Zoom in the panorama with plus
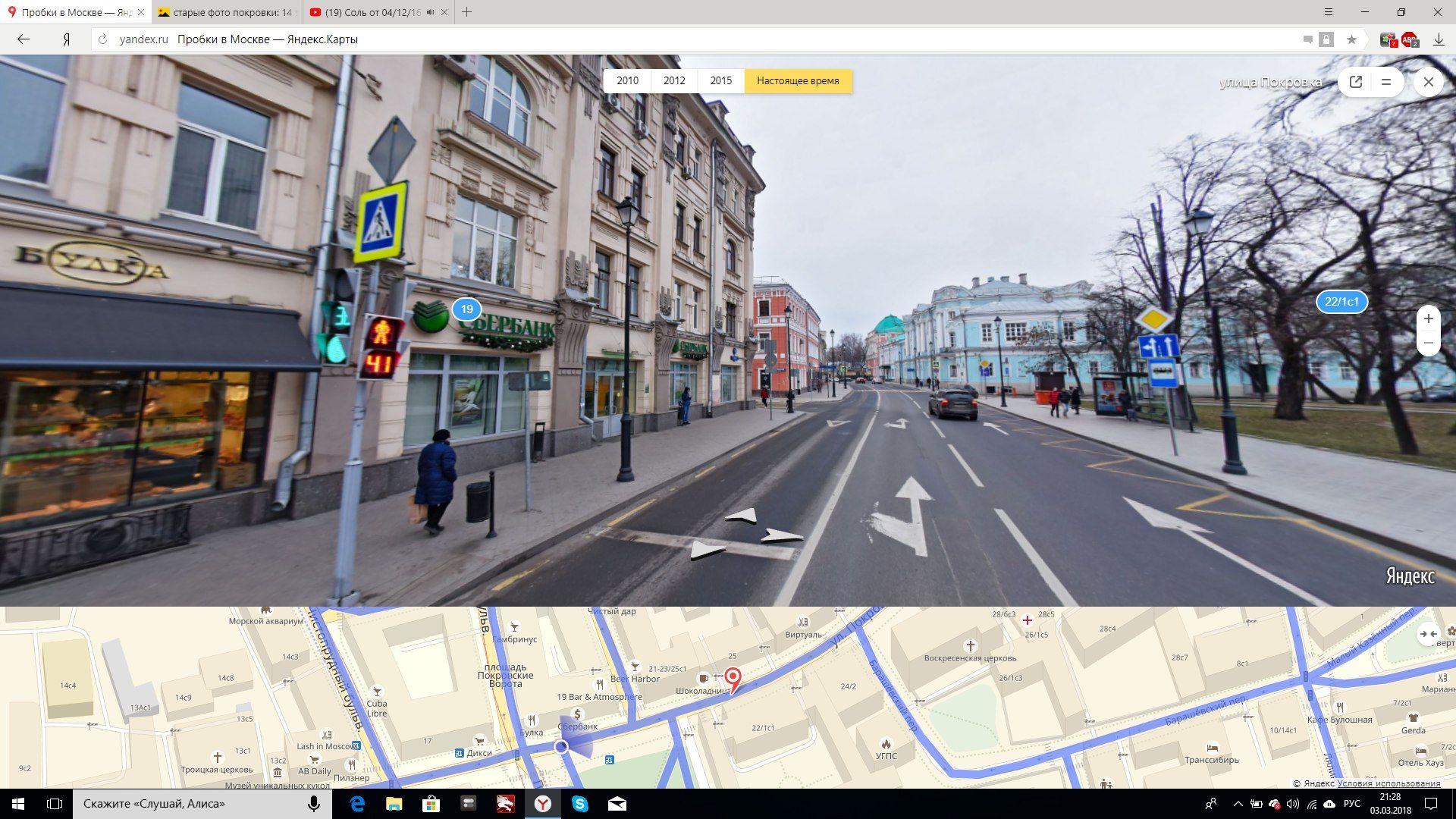 click(1429, 318)
